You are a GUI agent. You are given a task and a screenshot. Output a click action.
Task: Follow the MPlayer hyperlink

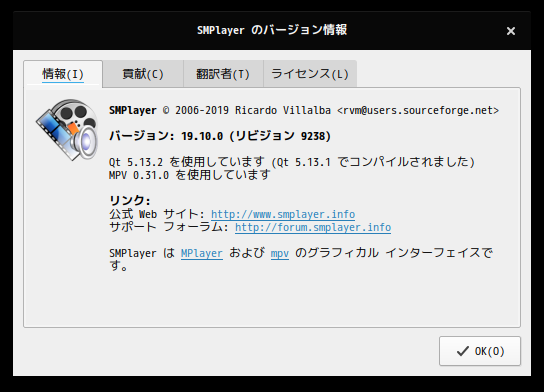tap(202, 253)
